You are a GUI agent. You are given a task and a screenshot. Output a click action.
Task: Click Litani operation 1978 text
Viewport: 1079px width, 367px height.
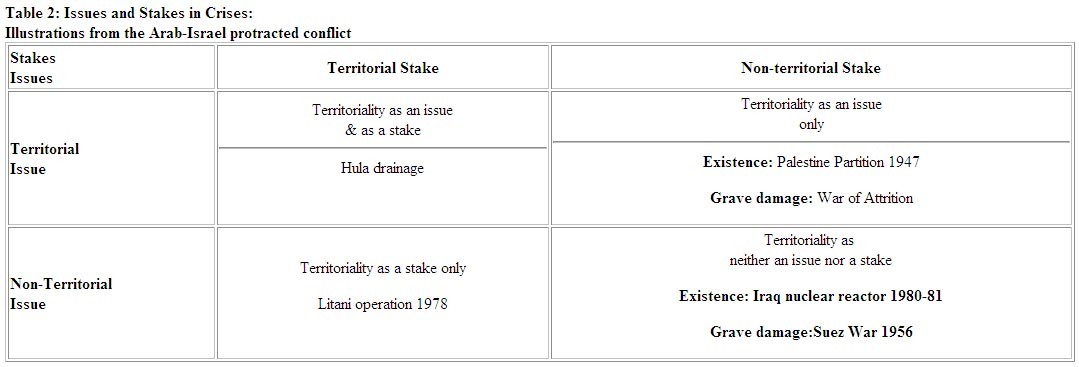point(383,303)
